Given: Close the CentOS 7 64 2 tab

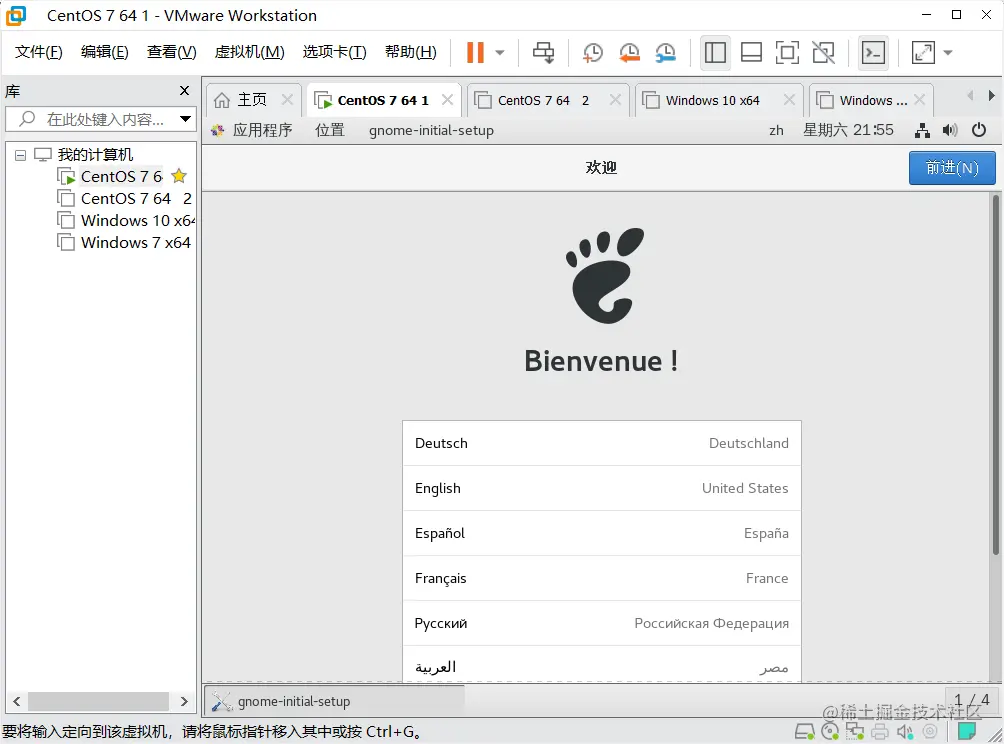Looking at the screenshot, I should click(x=615, y=100).
